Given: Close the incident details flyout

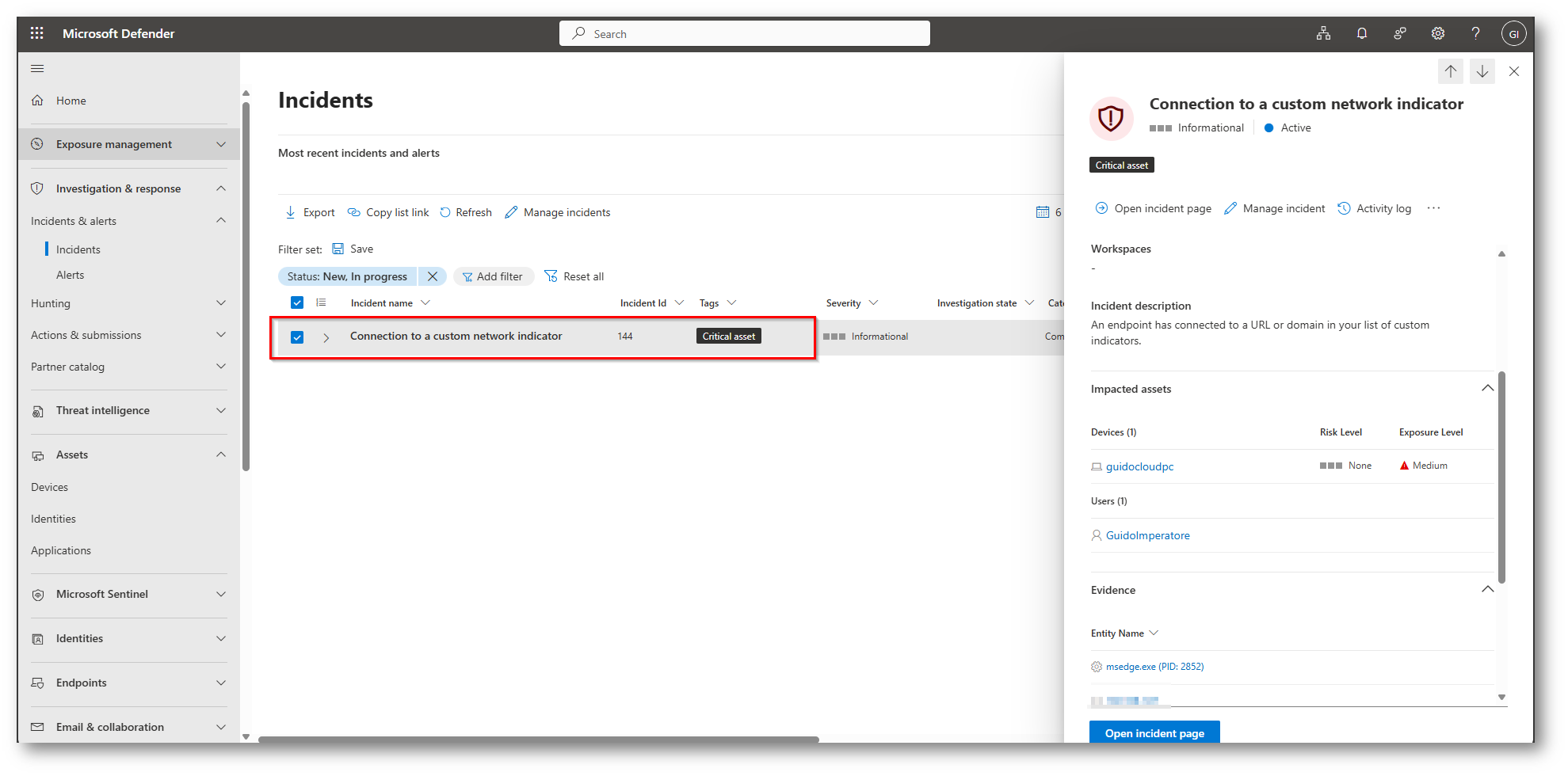Looking at the screenshot, I should click(1513, 71).
